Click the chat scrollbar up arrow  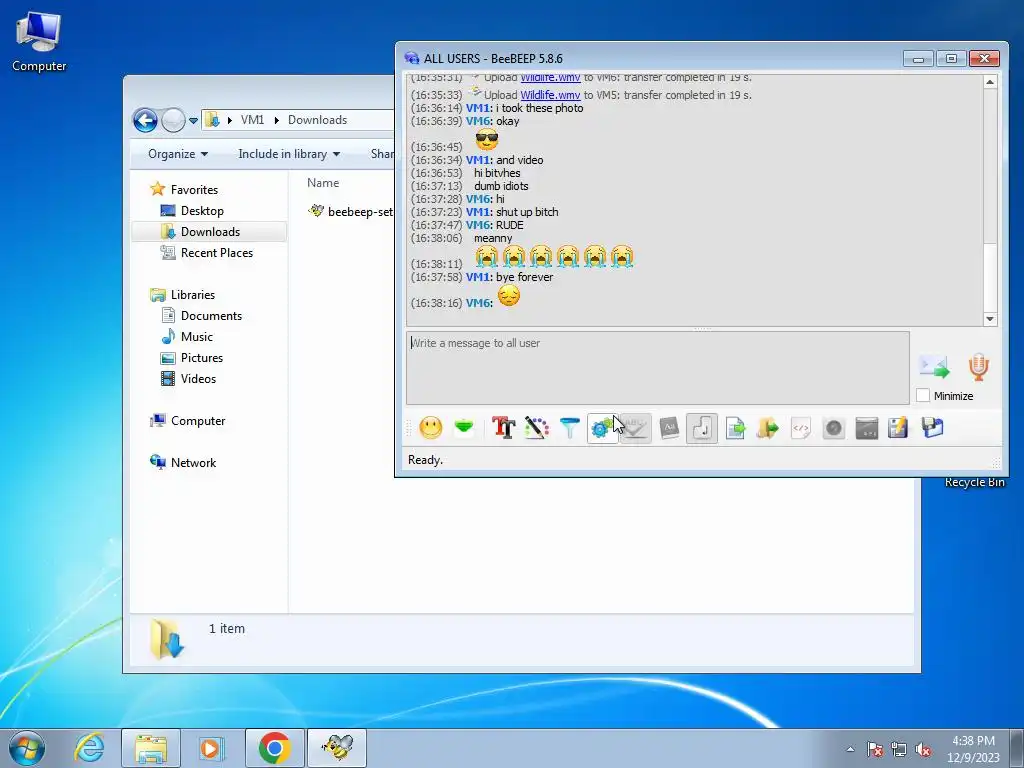pyautogui.click(x=990, y=82)
